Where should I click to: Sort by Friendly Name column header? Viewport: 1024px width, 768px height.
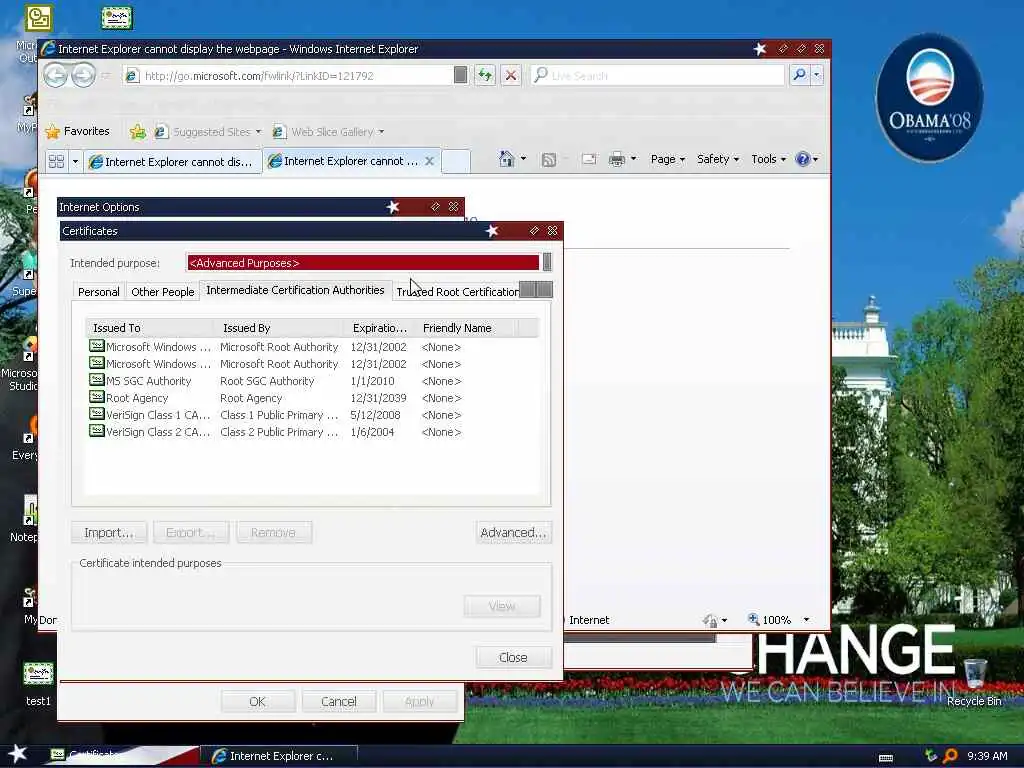tap(465, 328)
